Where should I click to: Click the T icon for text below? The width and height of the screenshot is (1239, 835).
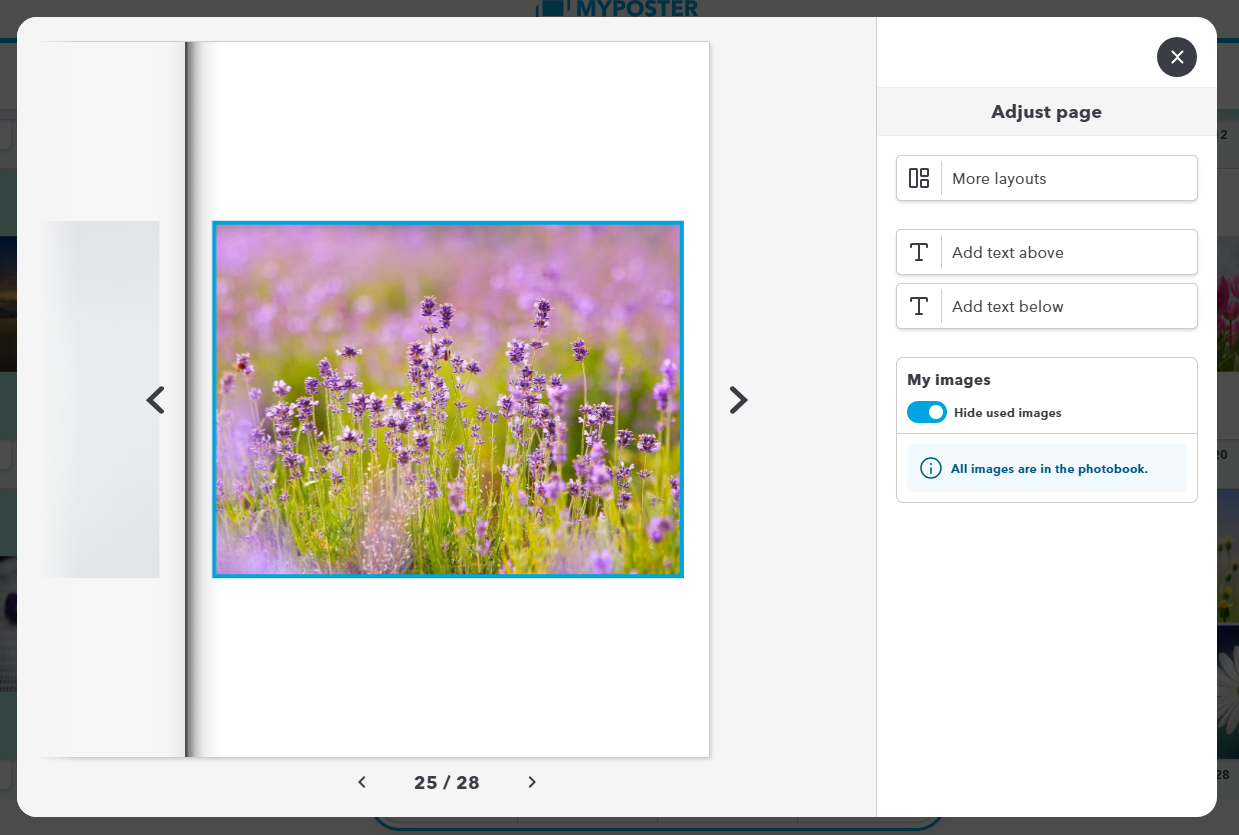pos(918,306)
